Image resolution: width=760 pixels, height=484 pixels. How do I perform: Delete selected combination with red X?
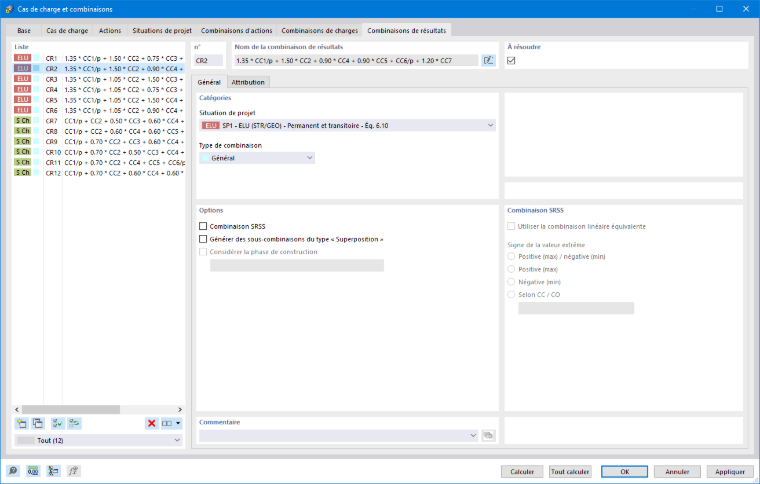click(x=152, y=423)
